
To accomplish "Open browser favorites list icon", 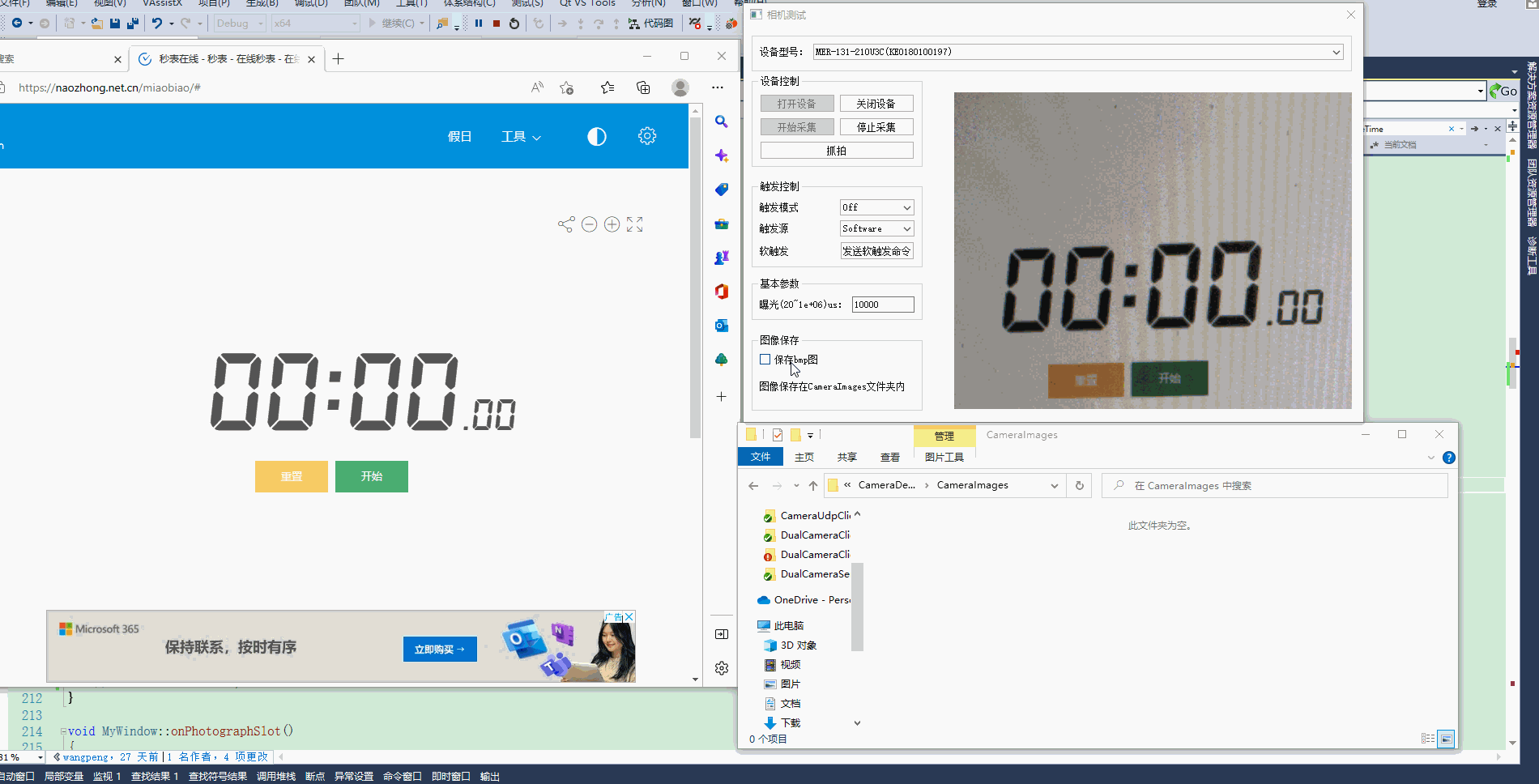I will click(607, 87).
